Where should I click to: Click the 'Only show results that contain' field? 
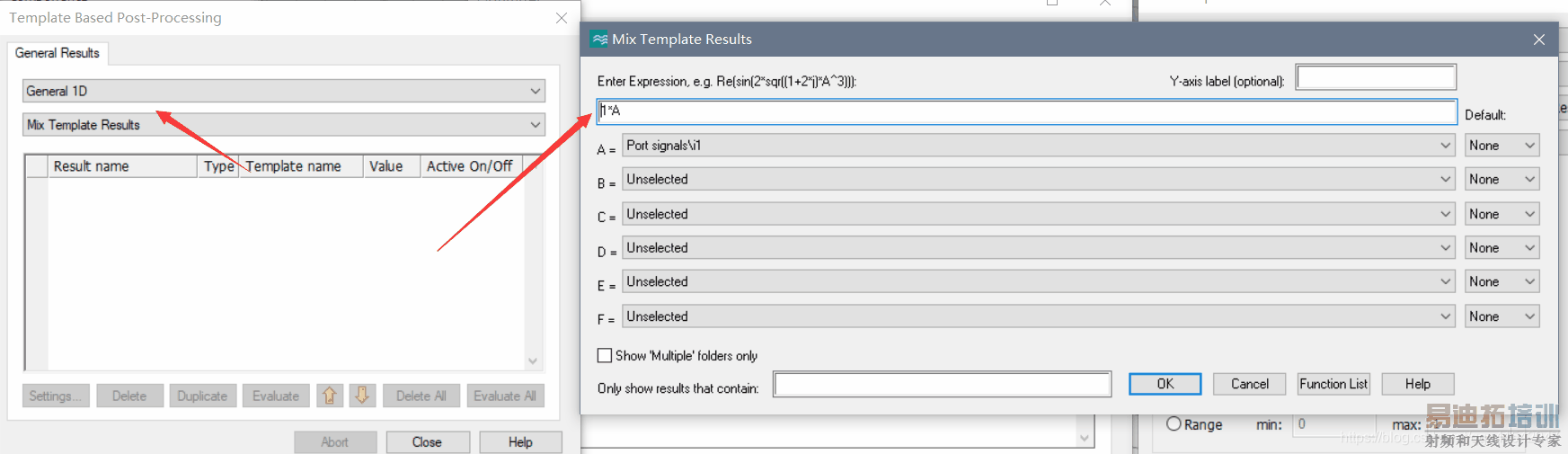(942, 385)
